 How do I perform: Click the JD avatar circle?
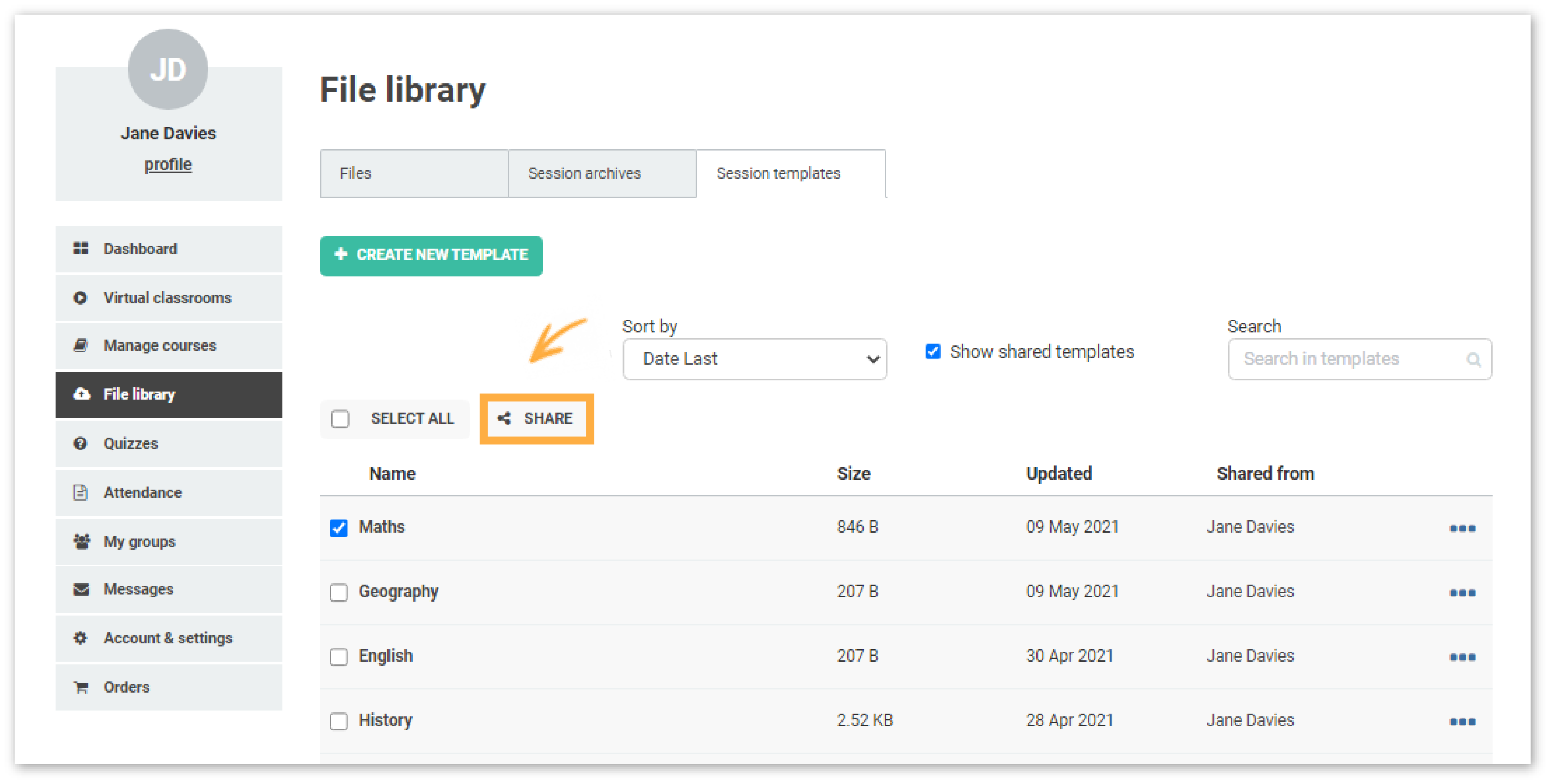tap(168, 69)
